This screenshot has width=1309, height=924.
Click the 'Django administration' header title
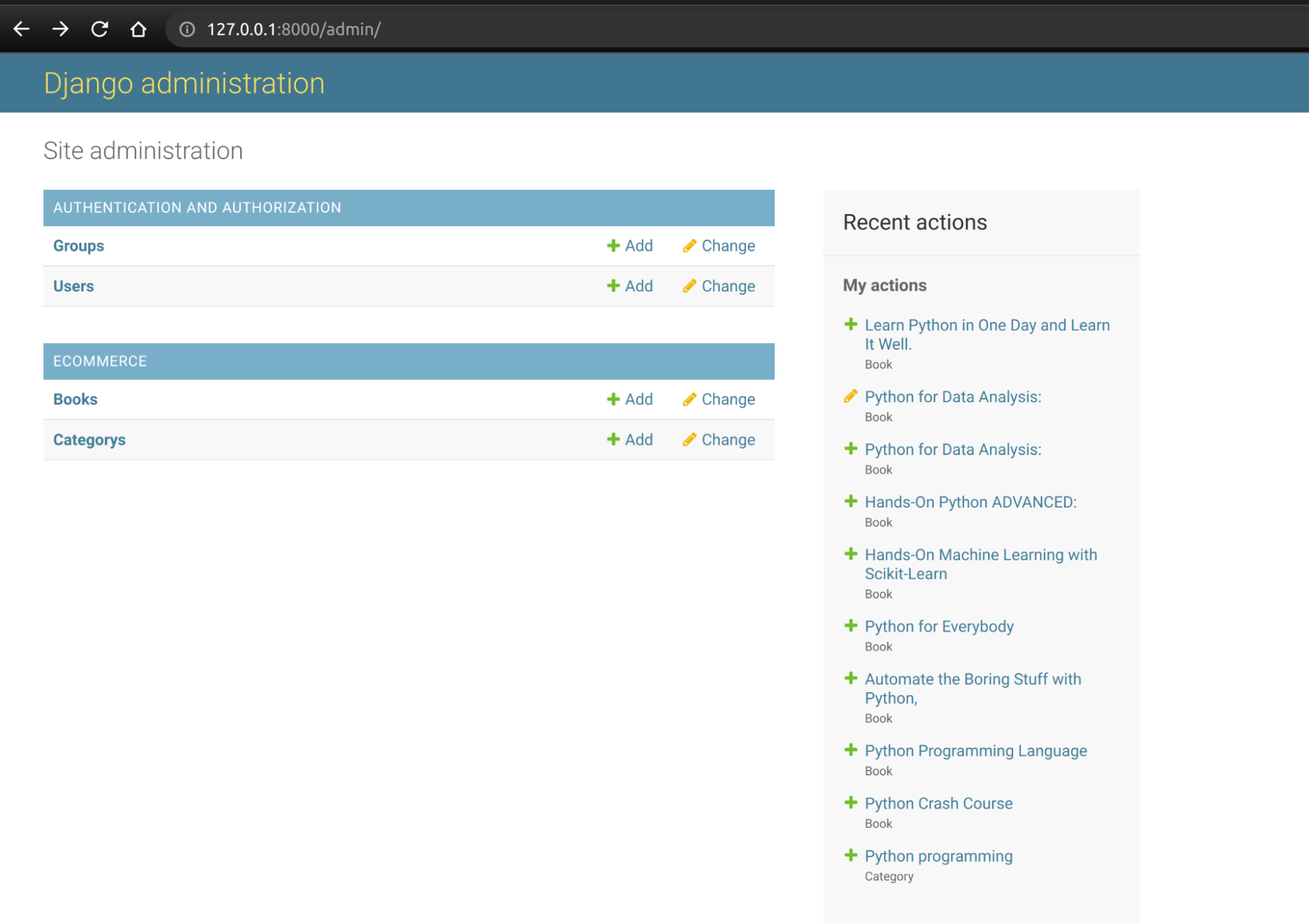tap(184, 83)
